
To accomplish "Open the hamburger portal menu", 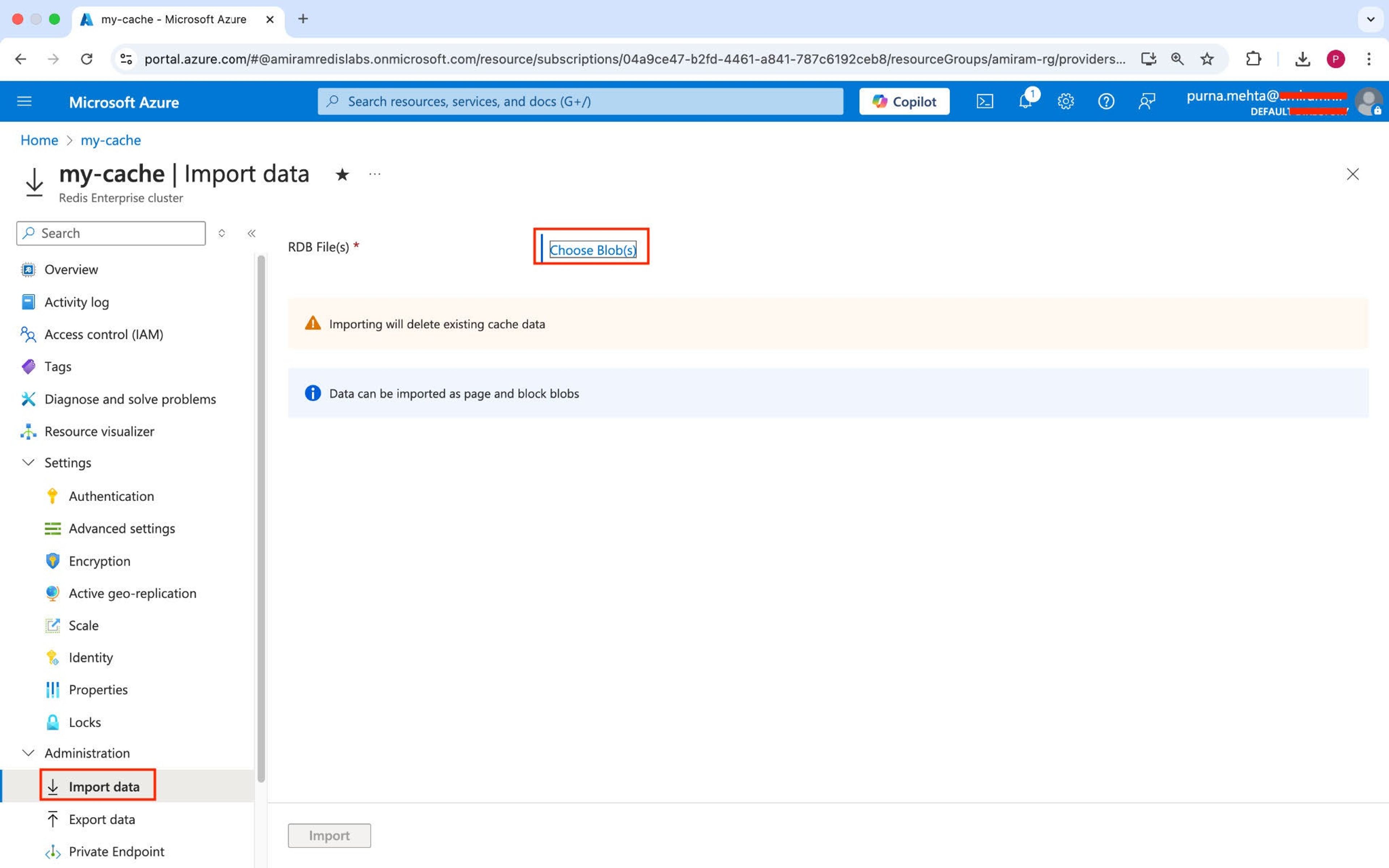I will point(24,102).
